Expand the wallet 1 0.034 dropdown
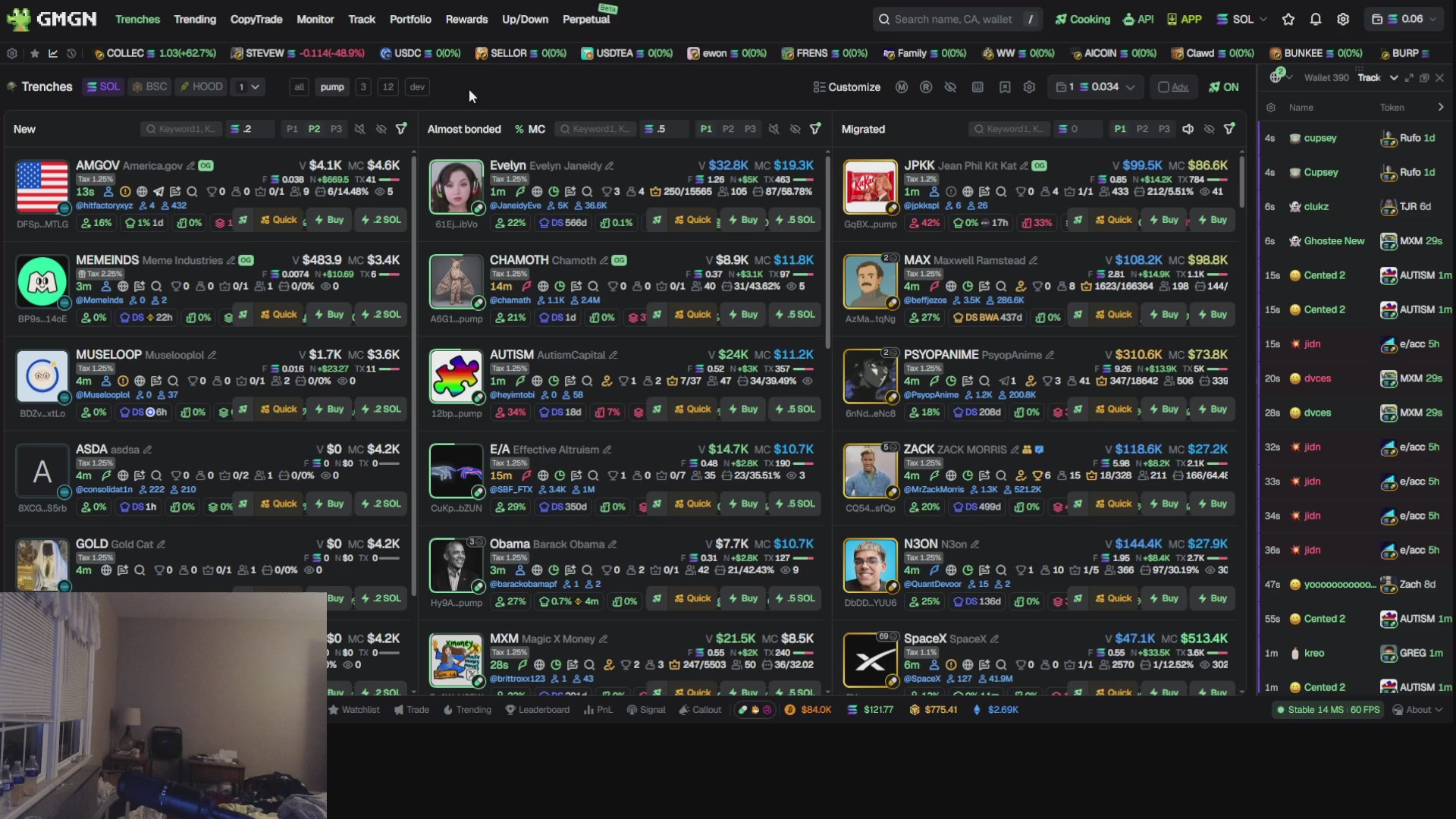Image resolution: width=1456 pixels, height=819 pixels. pos(1095,87)
